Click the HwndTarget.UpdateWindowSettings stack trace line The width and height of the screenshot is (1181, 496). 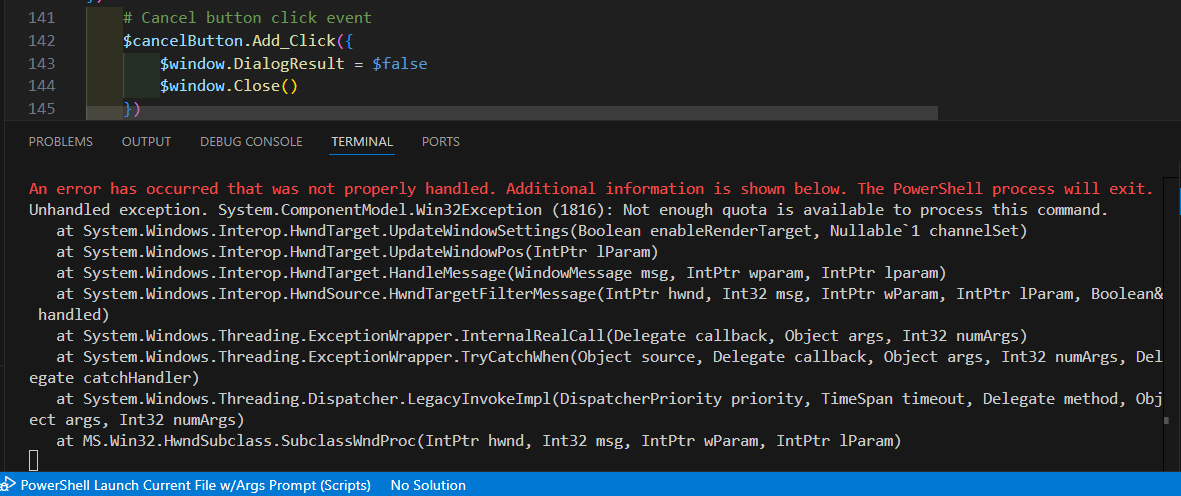(x=542, y=230)
